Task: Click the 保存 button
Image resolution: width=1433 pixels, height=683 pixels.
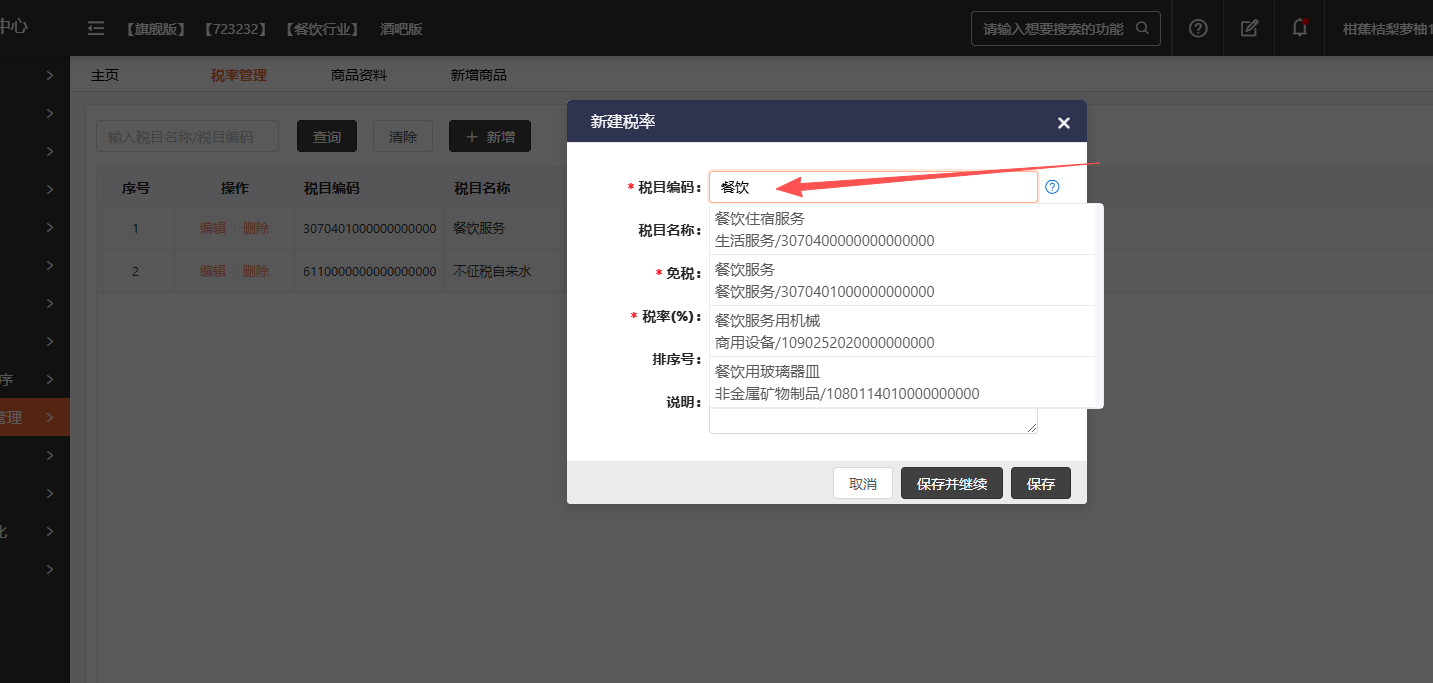Action: pos(1040,483)
